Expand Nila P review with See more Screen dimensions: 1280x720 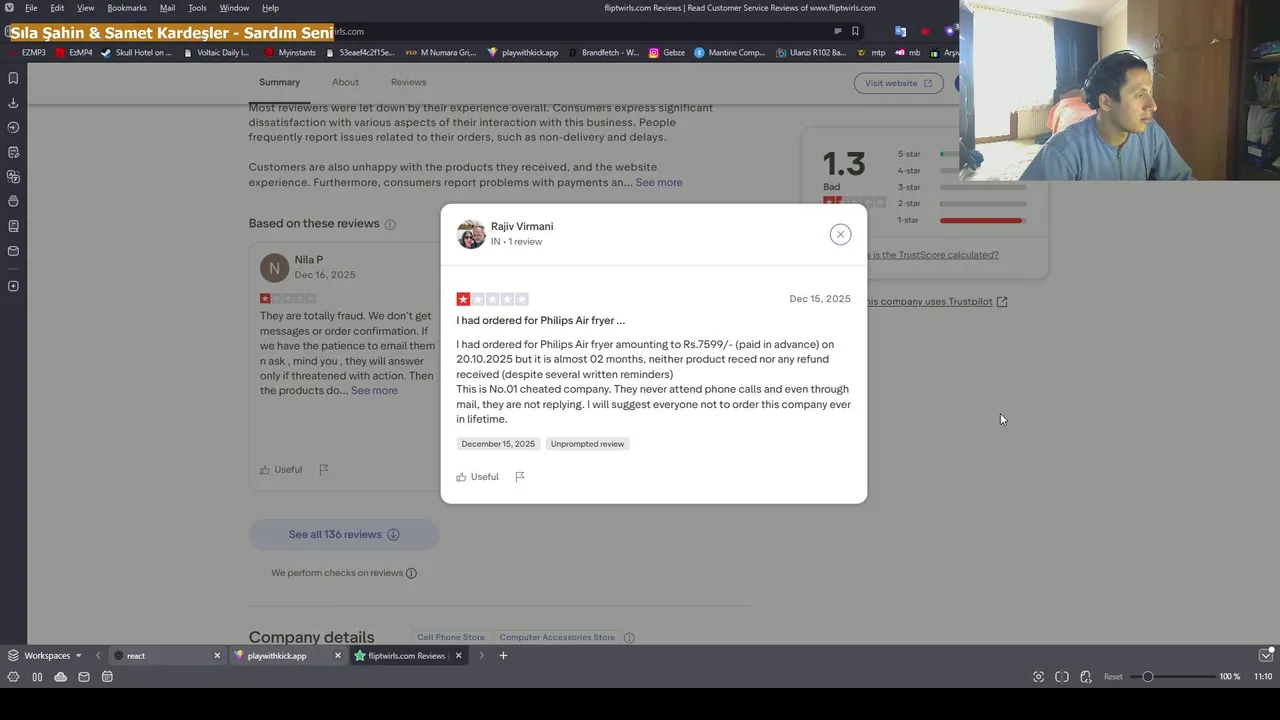(374, 390)
